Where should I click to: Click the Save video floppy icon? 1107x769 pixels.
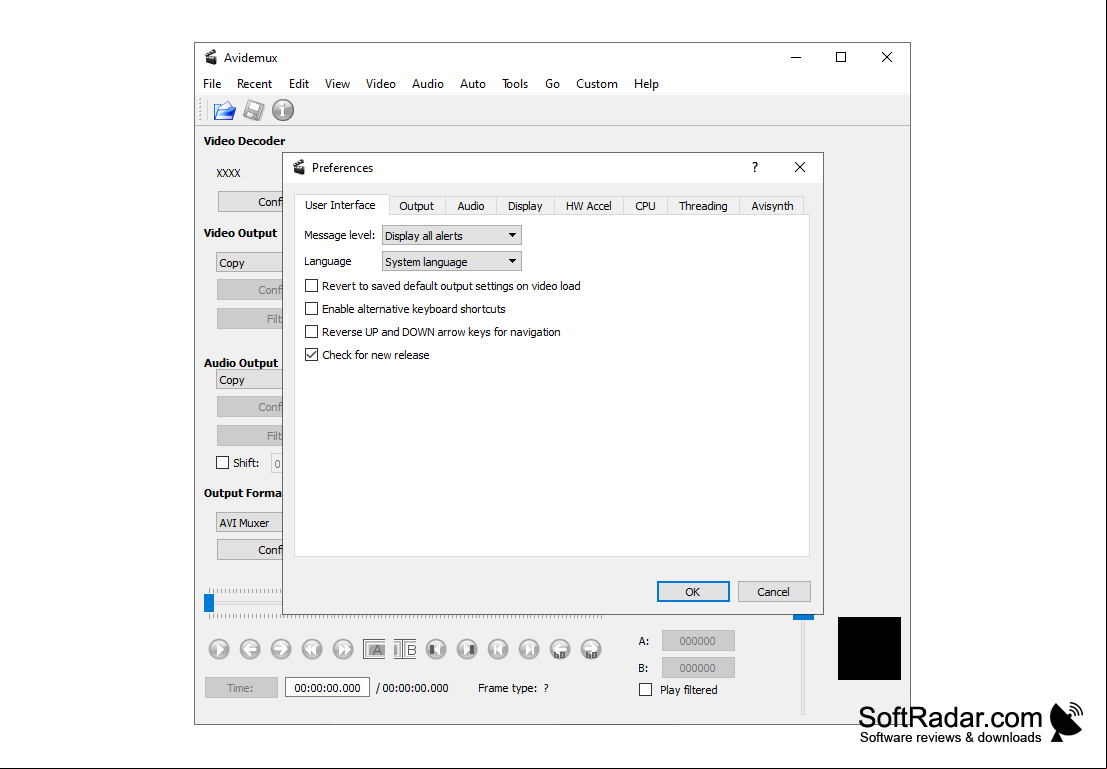click(253, 110)
